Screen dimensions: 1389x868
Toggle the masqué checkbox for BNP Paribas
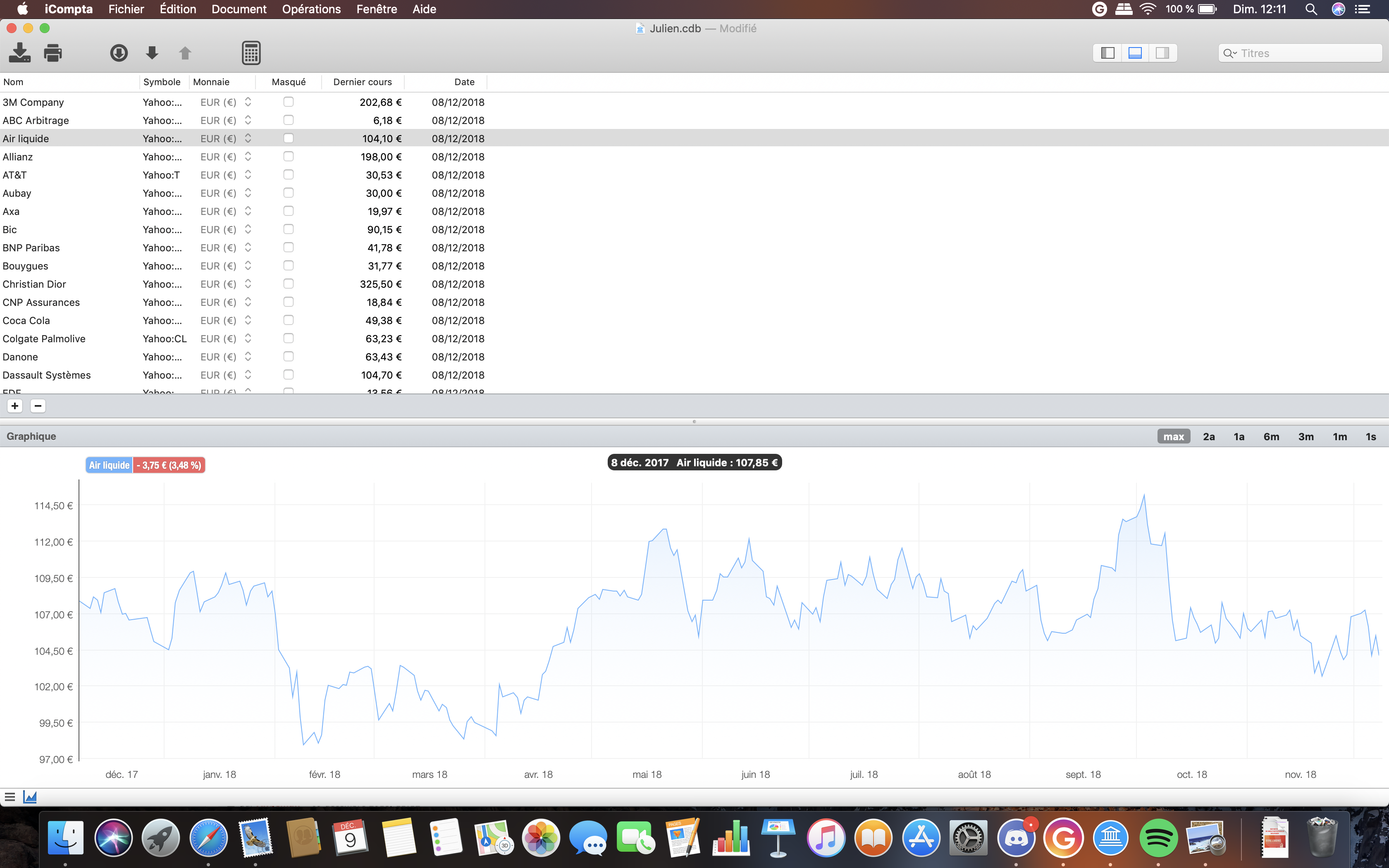click(288, 247)
